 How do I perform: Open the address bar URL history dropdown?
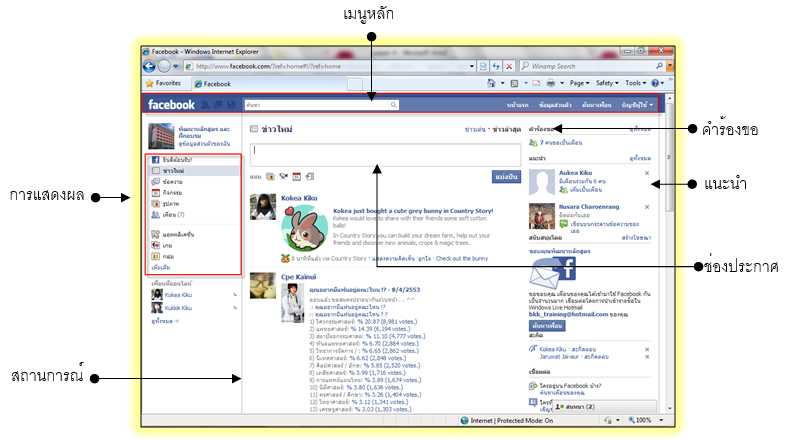point(472,66)
